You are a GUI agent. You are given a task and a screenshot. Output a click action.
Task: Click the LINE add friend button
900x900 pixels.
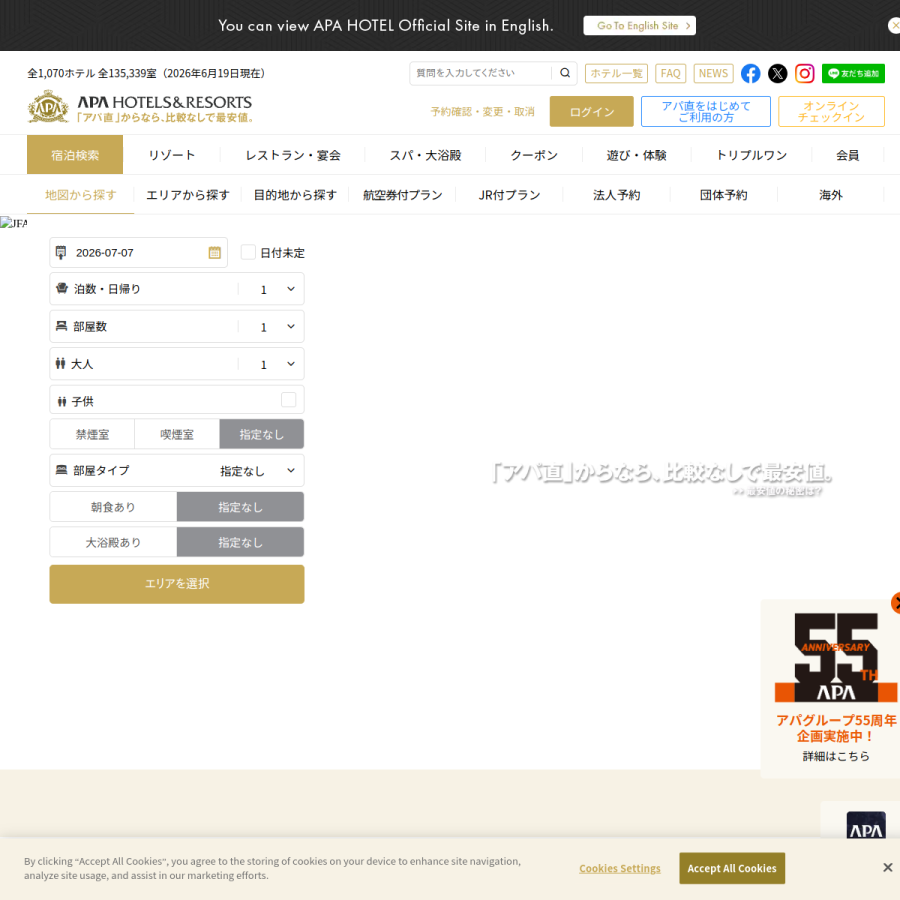(853, 73)
